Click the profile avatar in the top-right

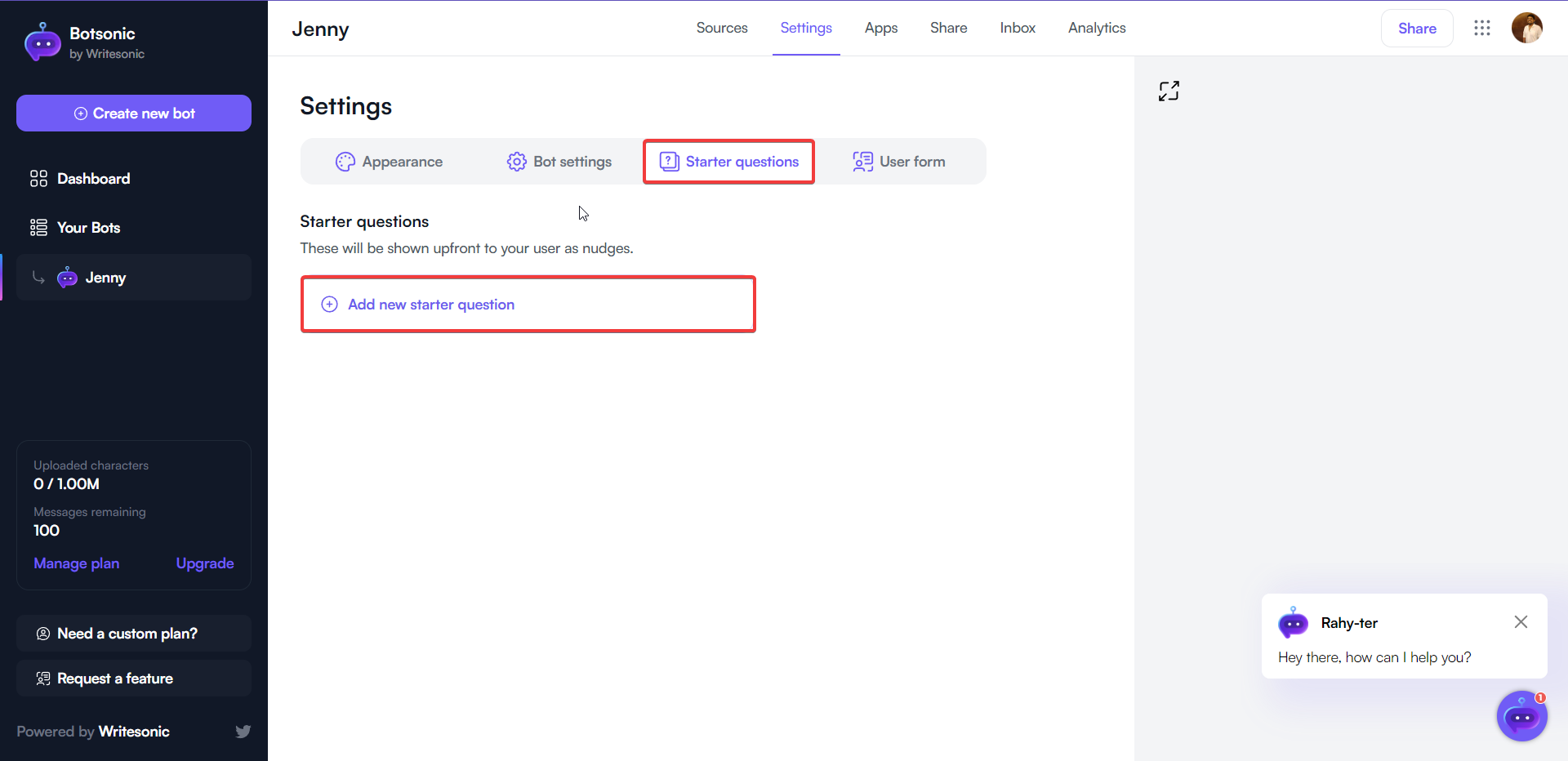tap(1527, 28)
